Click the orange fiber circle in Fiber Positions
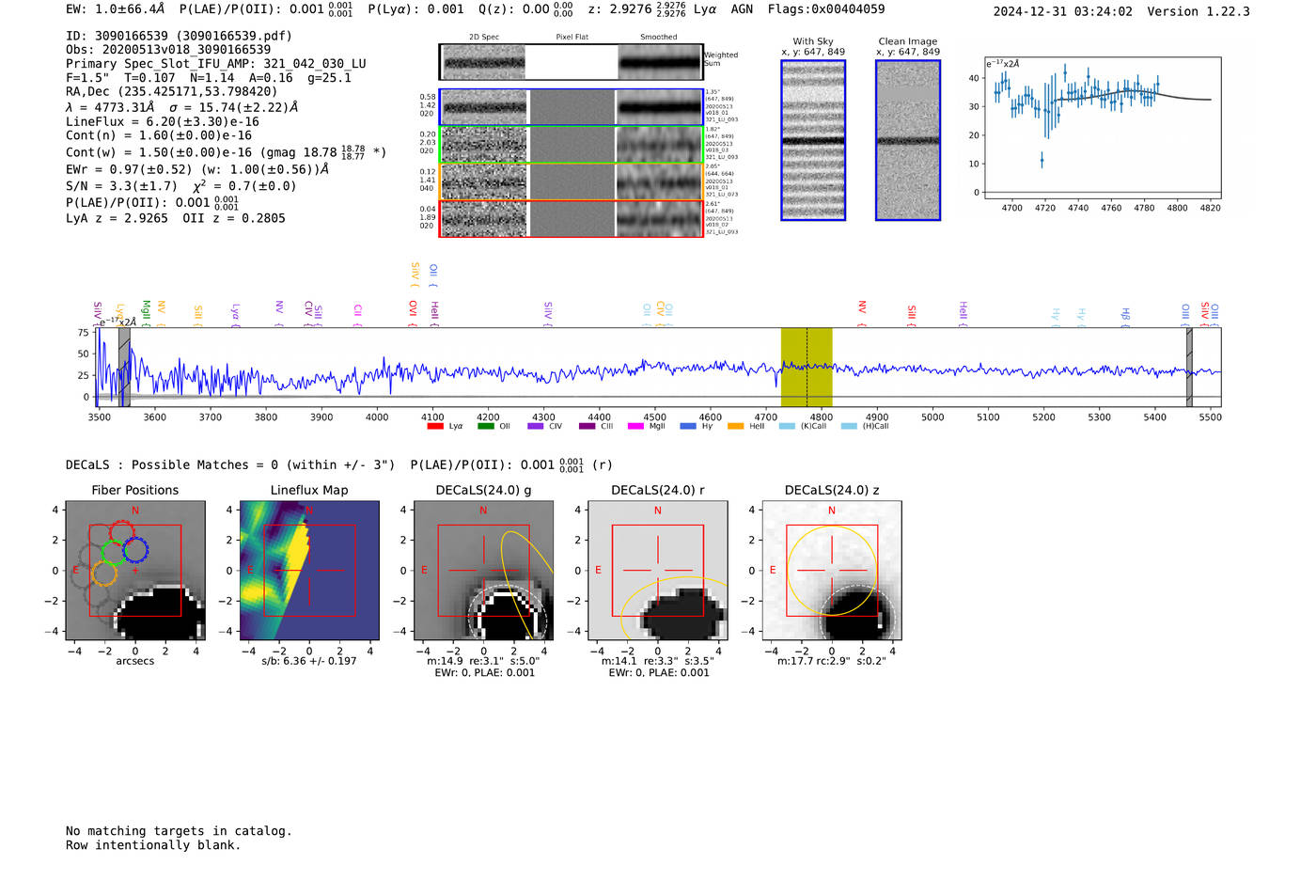1316x896 pixels. click(104, 574)
